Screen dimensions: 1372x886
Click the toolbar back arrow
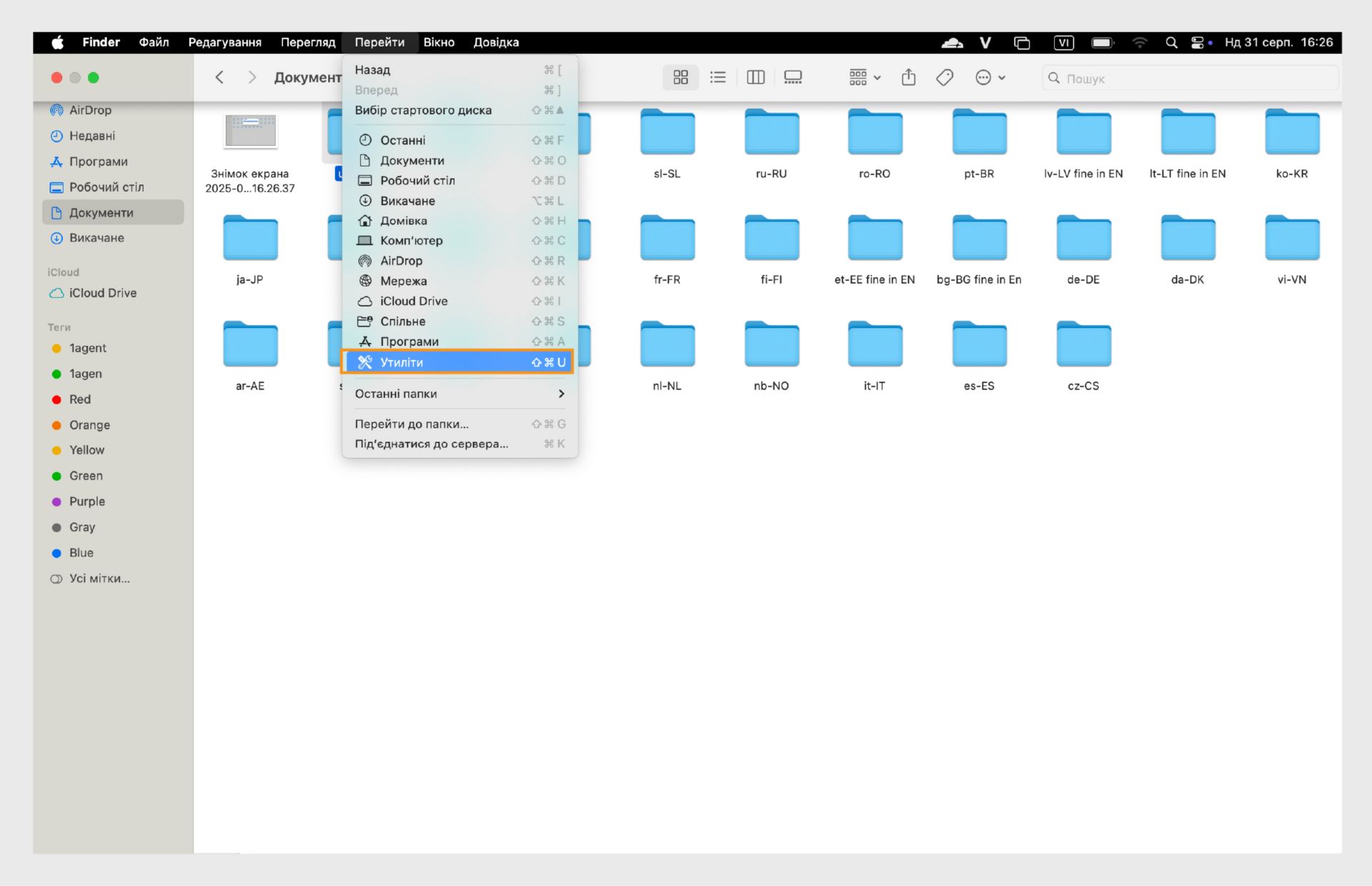coord(219,77)
